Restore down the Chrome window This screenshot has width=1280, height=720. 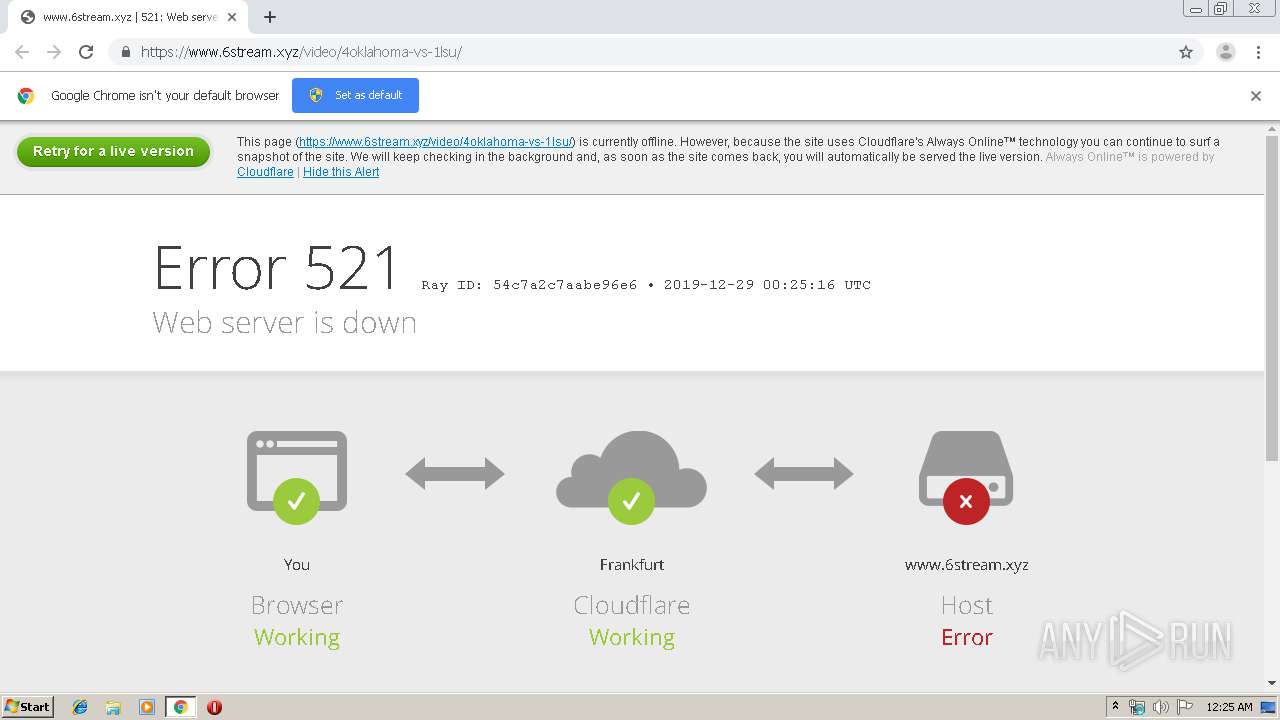tap(1221, 9)
